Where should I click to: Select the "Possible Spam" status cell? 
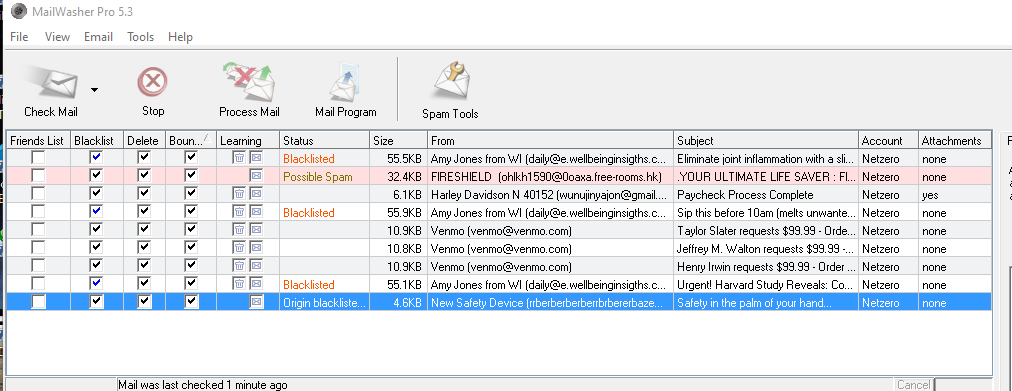[x=325, y=176]
